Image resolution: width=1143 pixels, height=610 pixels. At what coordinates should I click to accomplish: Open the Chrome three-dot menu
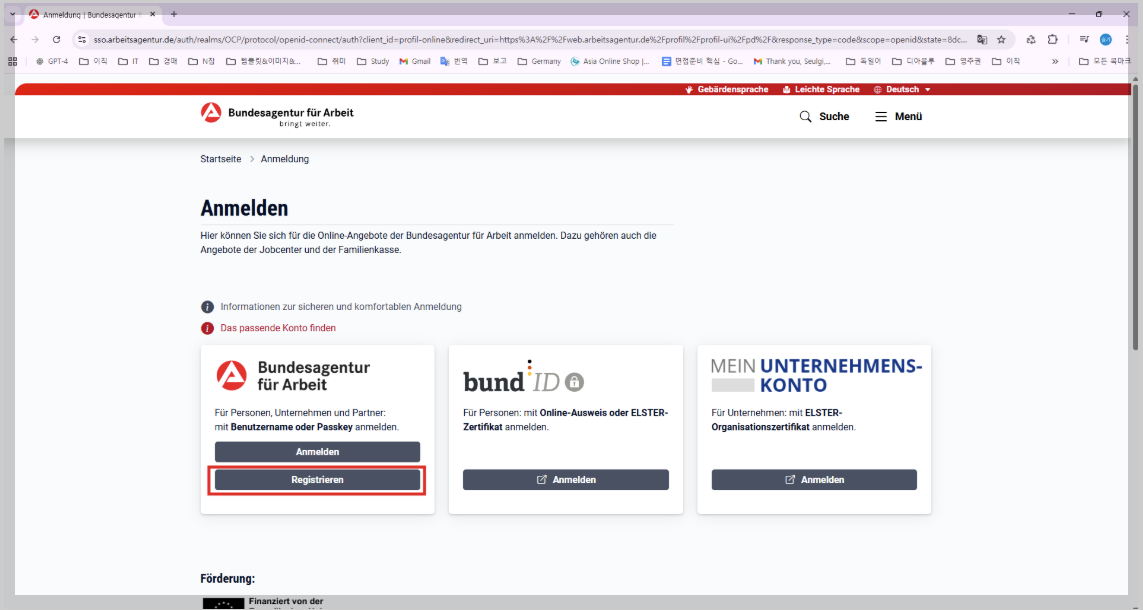(1128, 39)
